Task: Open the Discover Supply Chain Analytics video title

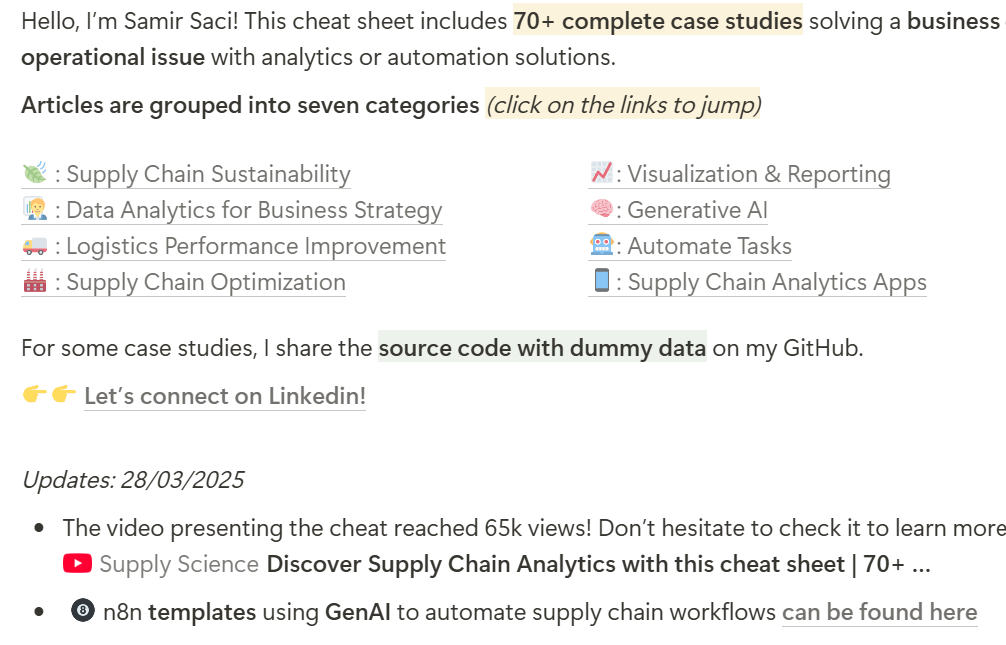Action: pos(598,564)
